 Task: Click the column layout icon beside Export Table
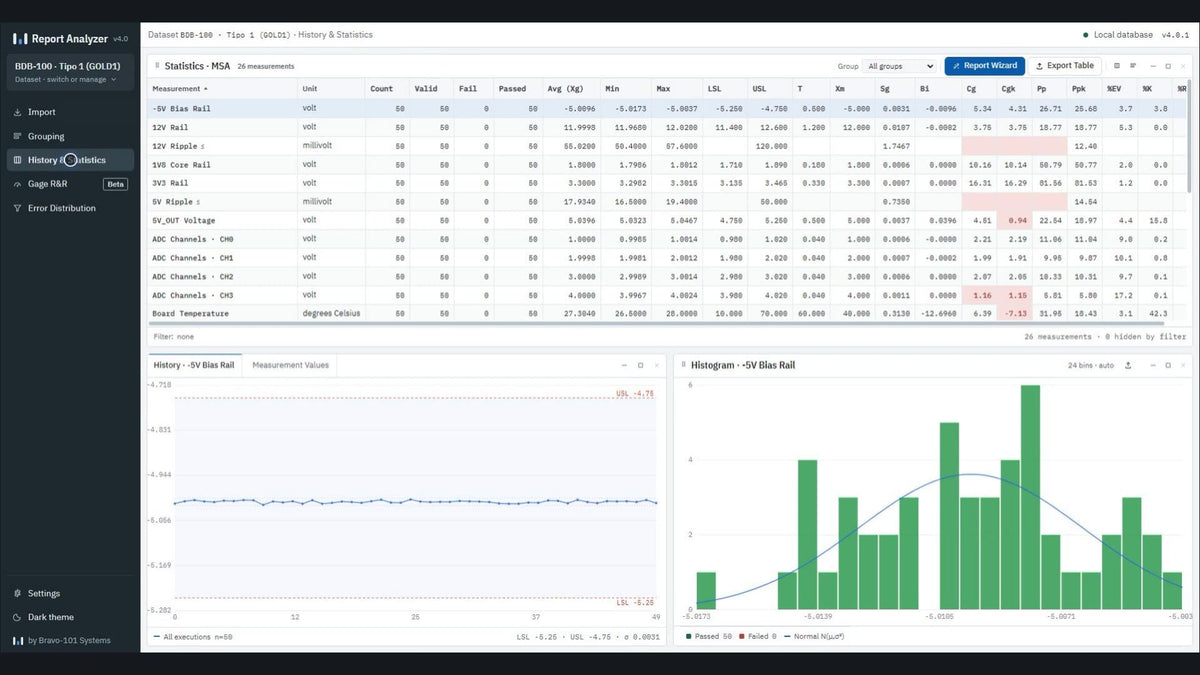pos(1116,66)
